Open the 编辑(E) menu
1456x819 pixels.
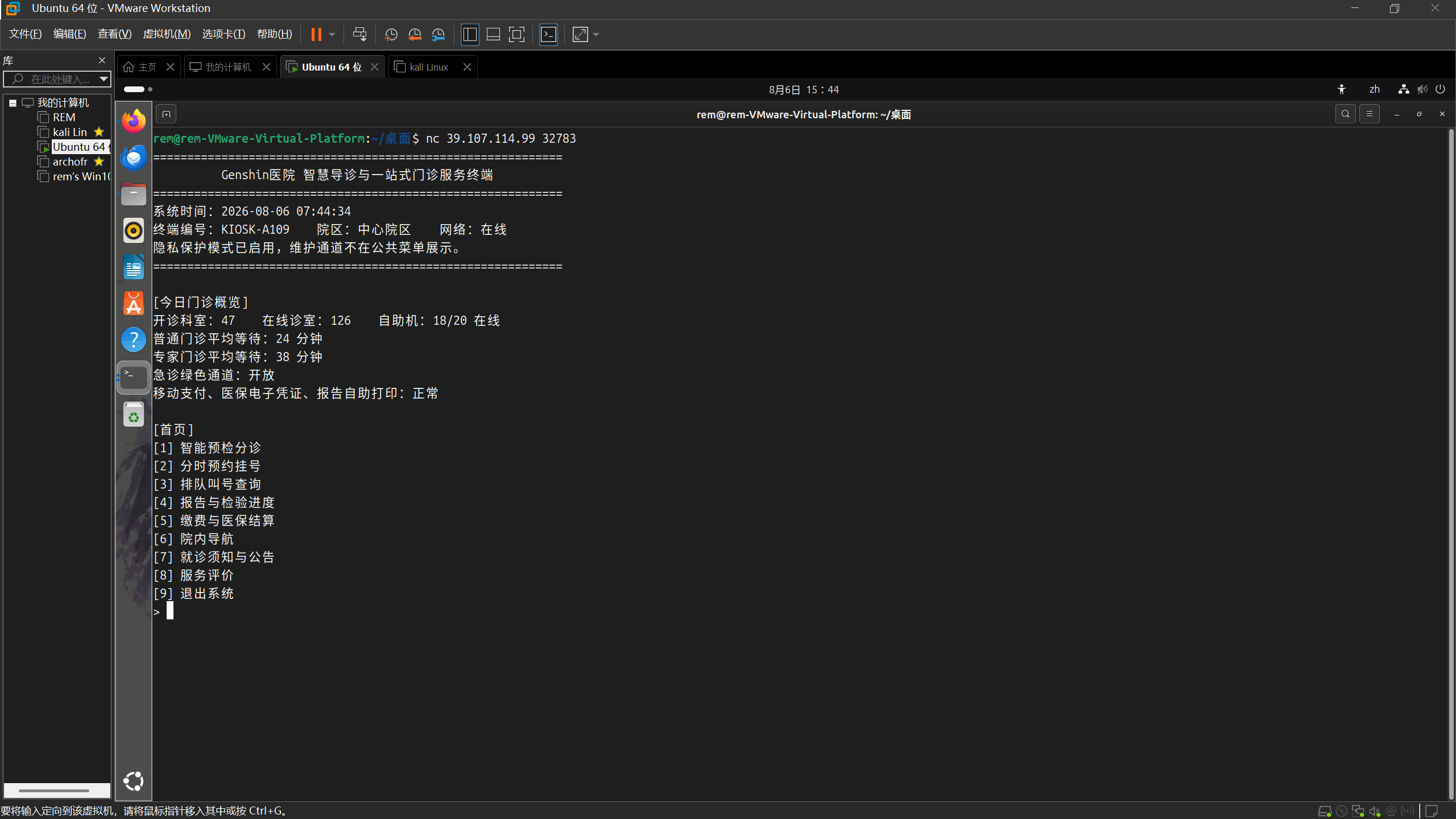point(69,34)
